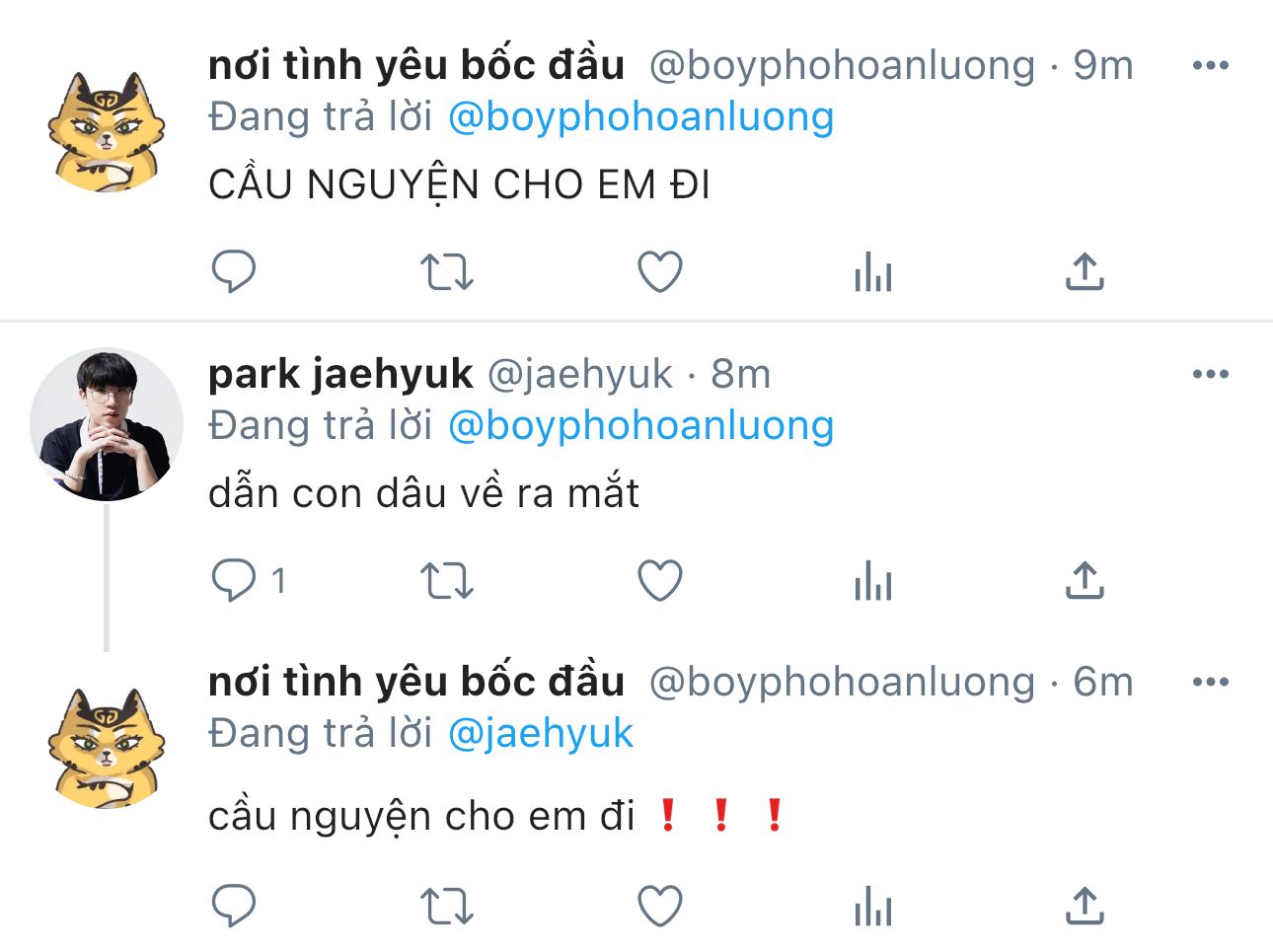Retweet park jaehyuk's tweet
1273x952 pixels.
446,580
